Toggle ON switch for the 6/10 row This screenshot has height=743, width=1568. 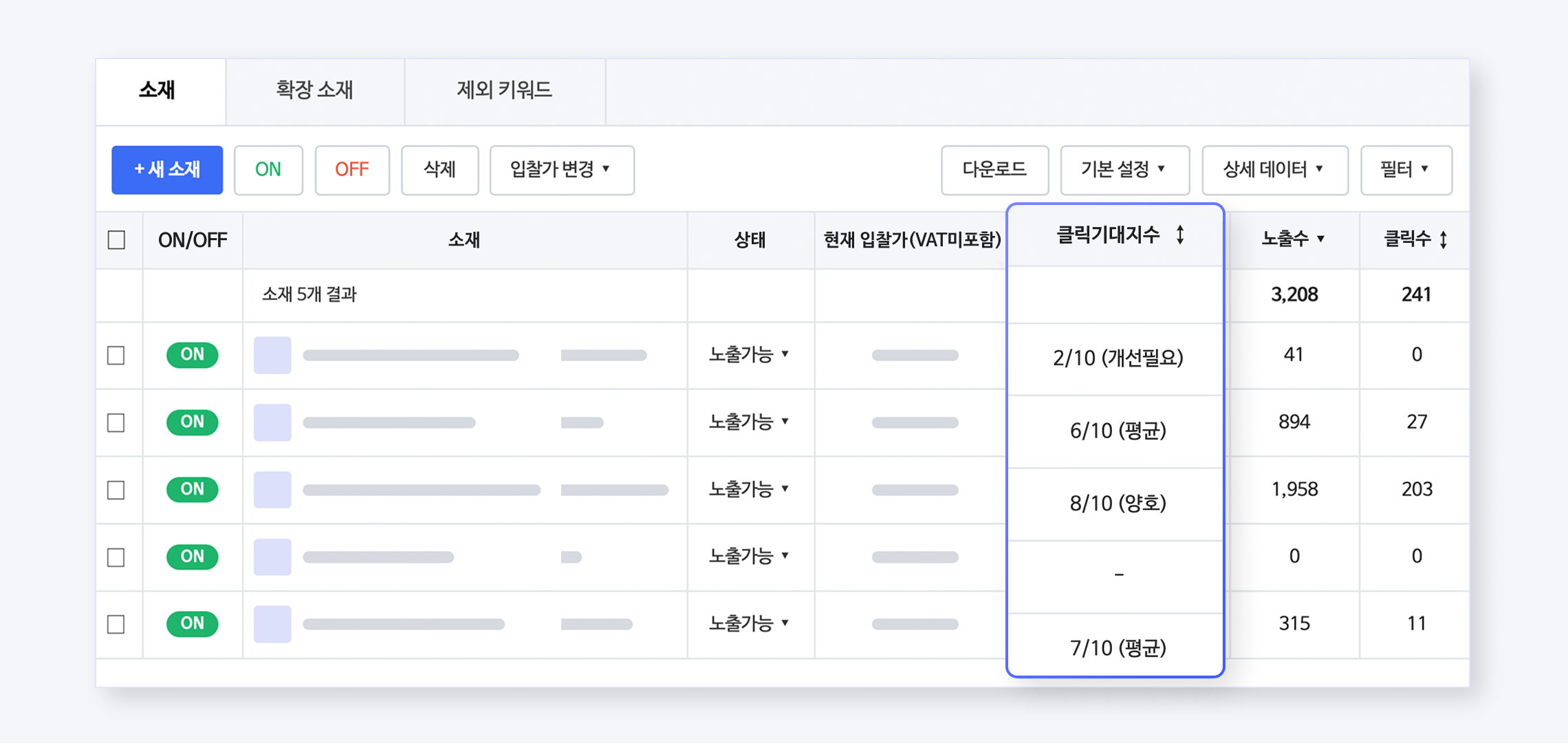(x=193, y=422)
